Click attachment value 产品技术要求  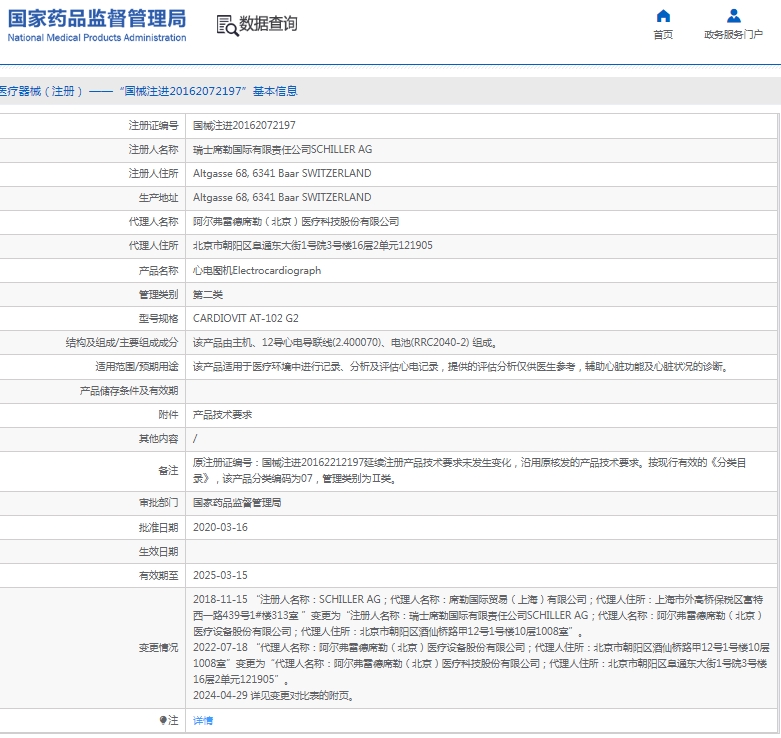pyautogui.click(x=222, y=414)
